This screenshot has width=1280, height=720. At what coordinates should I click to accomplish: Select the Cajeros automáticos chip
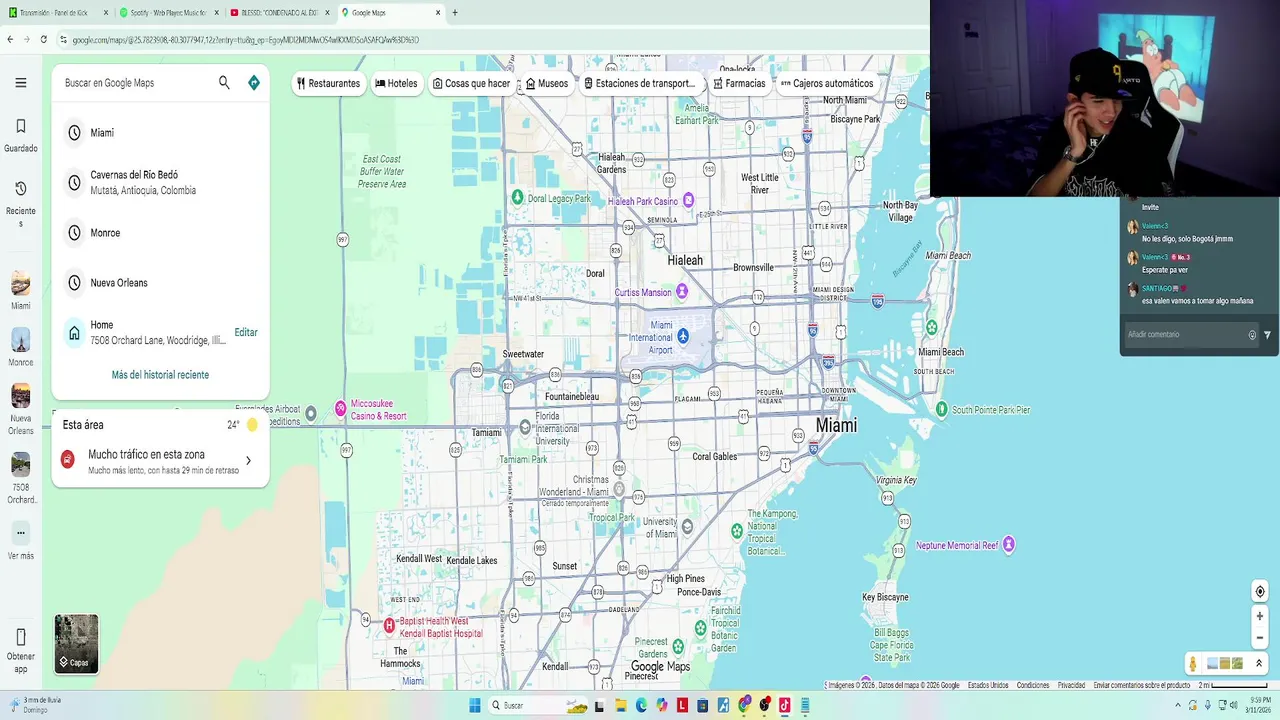point(827,83)
